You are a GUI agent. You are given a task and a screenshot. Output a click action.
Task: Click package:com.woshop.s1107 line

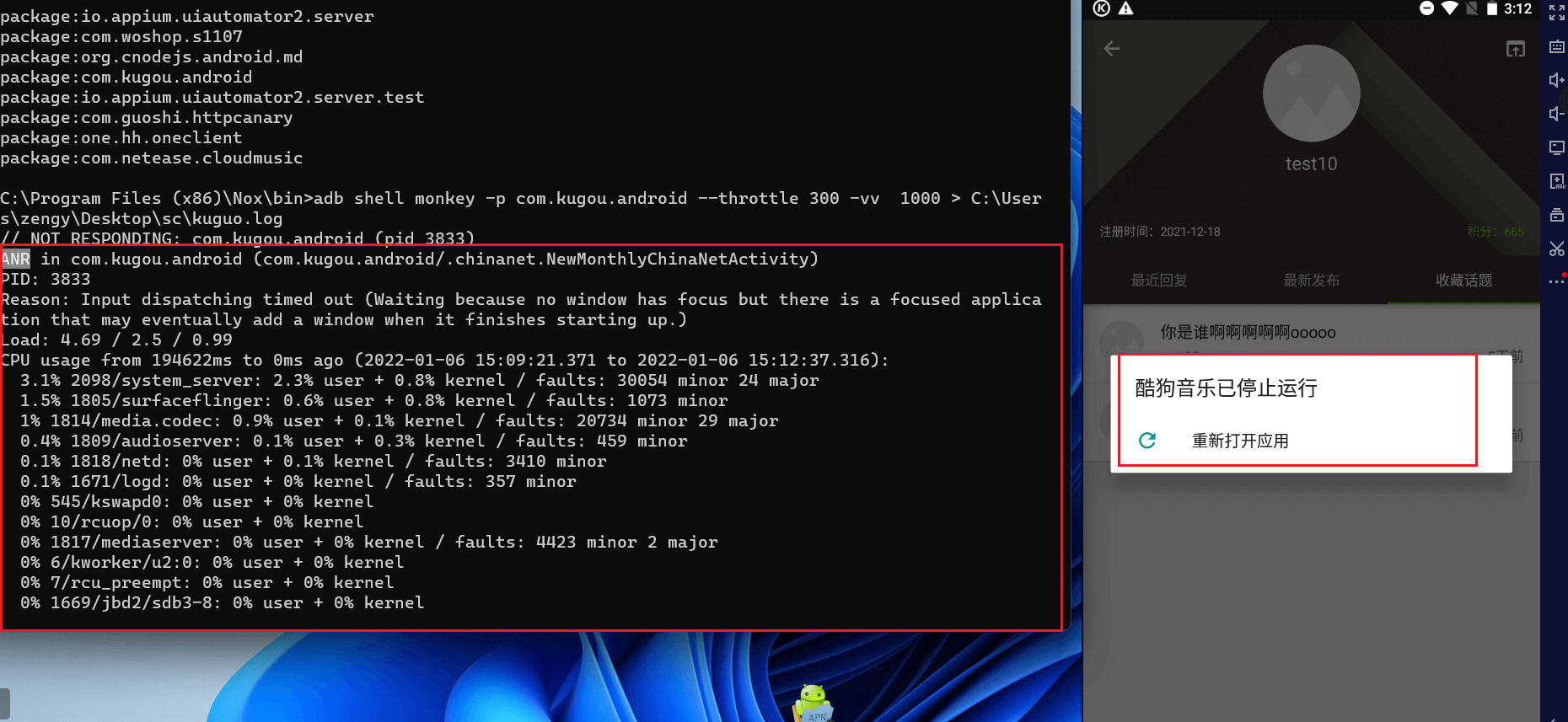(121, 36)
